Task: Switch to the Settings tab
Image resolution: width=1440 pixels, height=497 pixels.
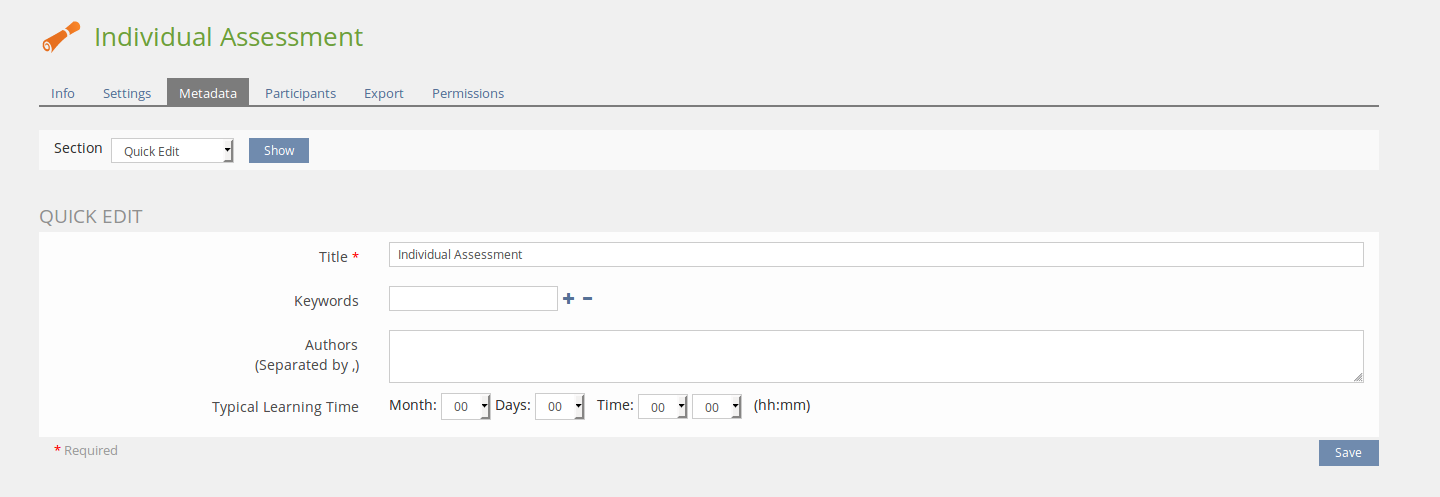Action: 127,93
